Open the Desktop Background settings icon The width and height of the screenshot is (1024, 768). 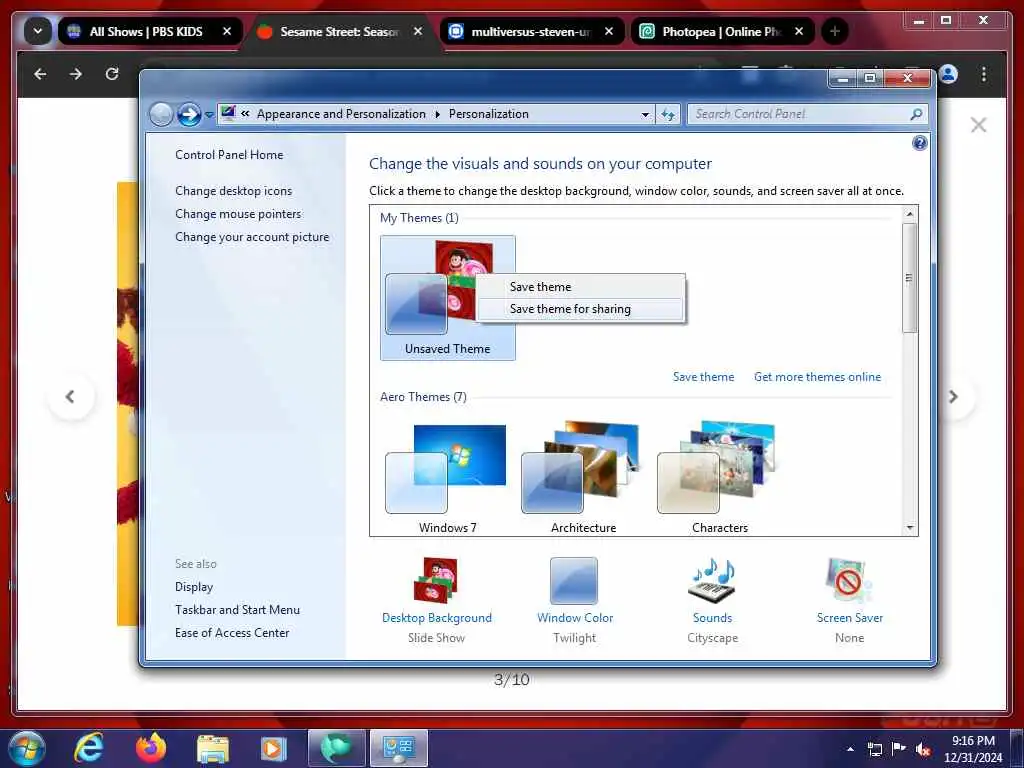click(436, 581)
